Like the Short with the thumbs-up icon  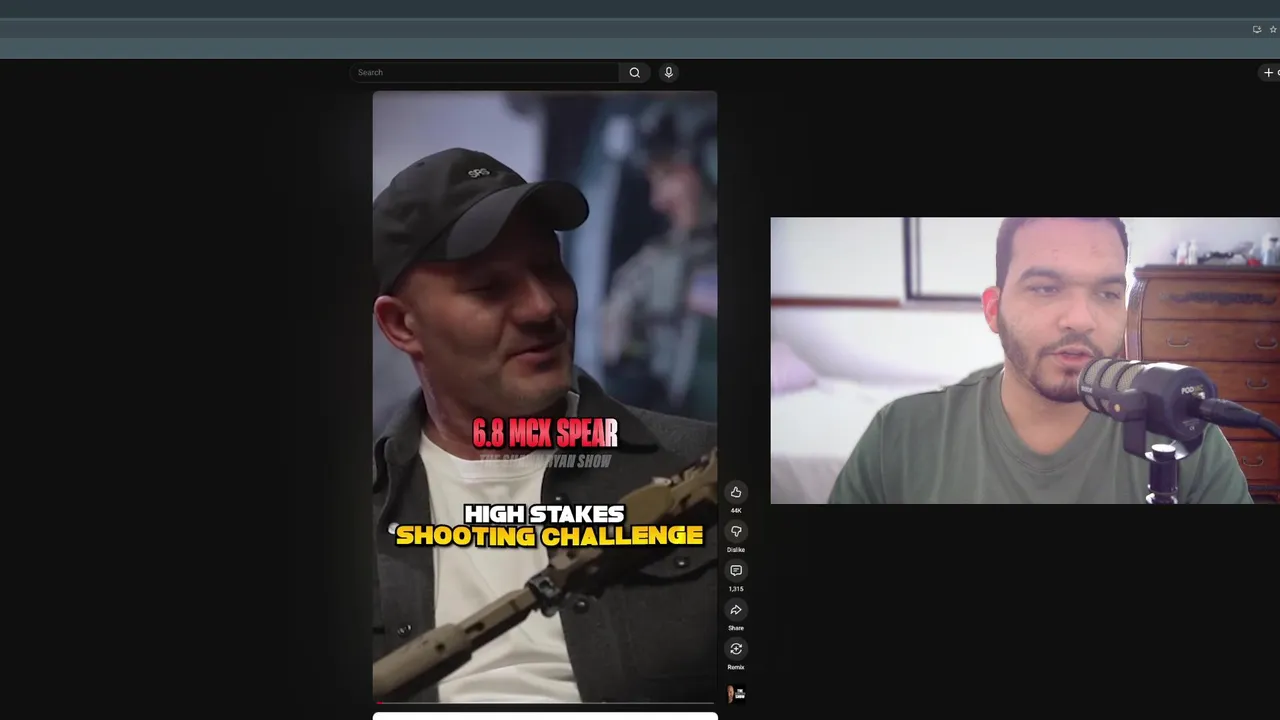[x=736, y=492]
